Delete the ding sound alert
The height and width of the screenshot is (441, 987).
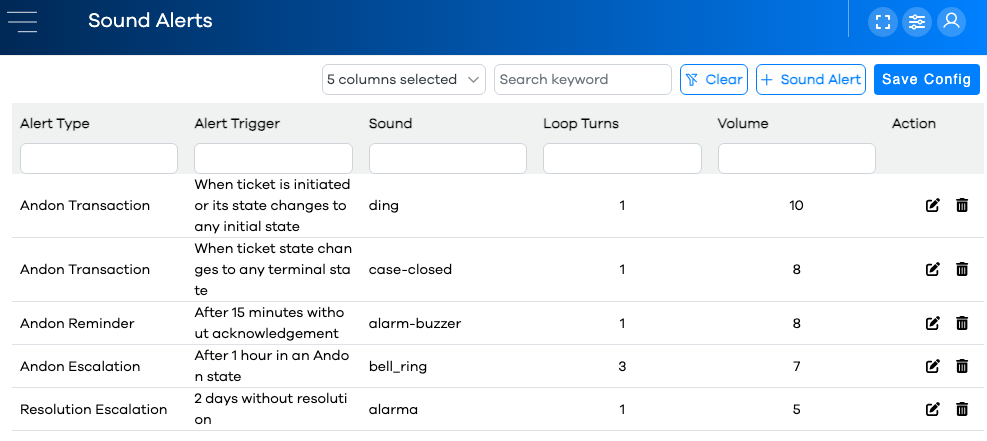pyautogui.click(x=962, y=205)
